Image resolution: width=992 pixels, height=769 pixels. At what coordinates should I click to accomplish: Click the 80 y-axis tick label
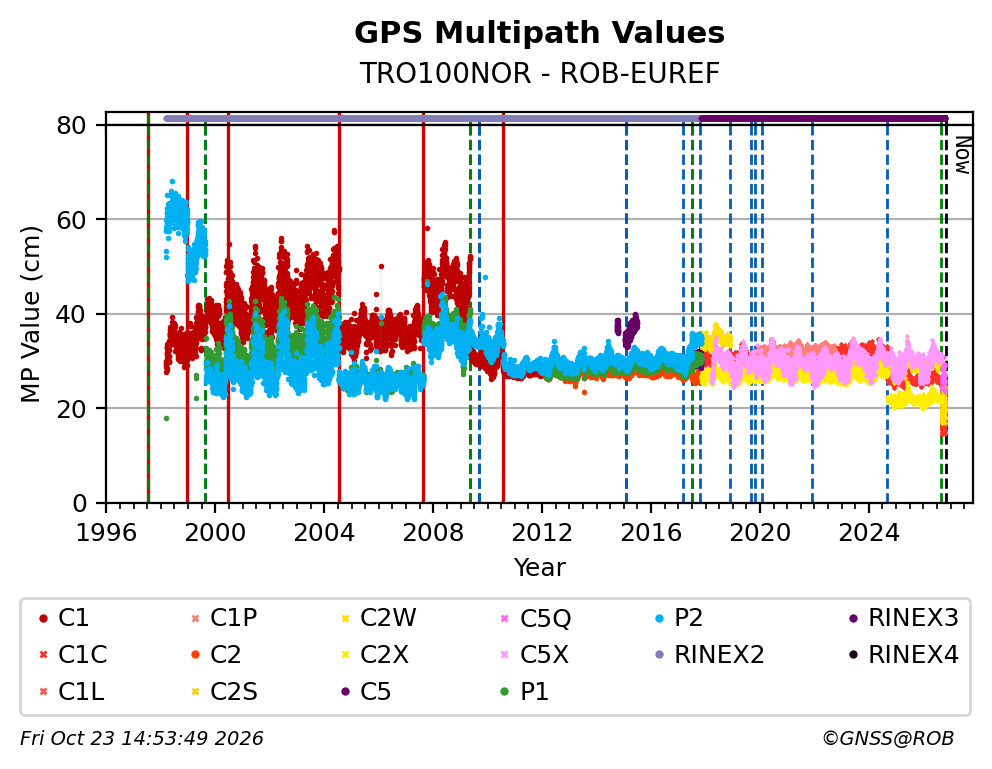coord(71,125)
